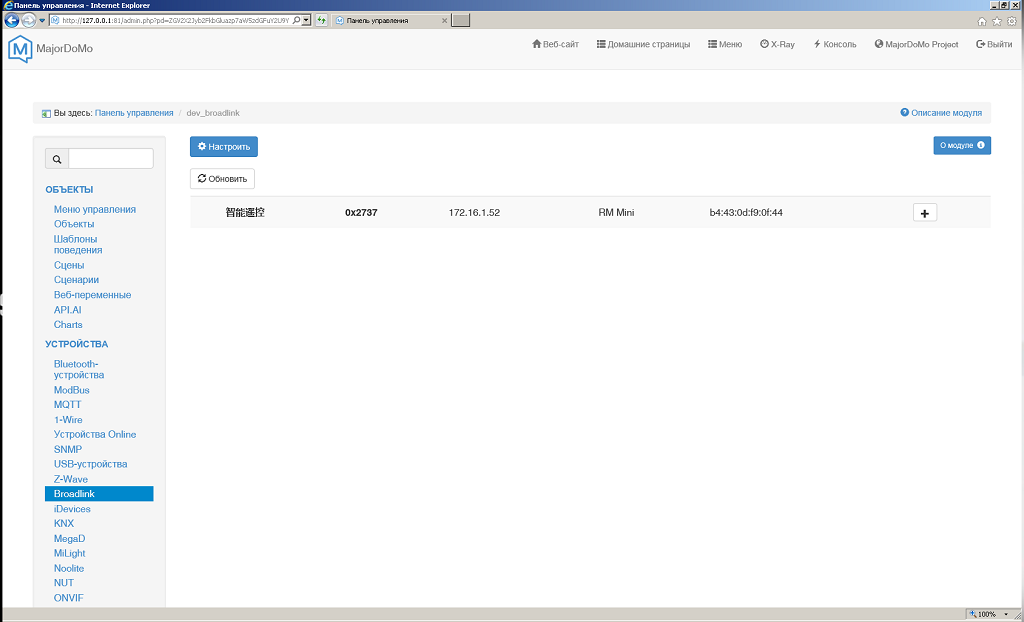1024x622 pixels.
Task: Add the RM Mini device with plus button
Action: pyautogui.click(x=925, y=212)
